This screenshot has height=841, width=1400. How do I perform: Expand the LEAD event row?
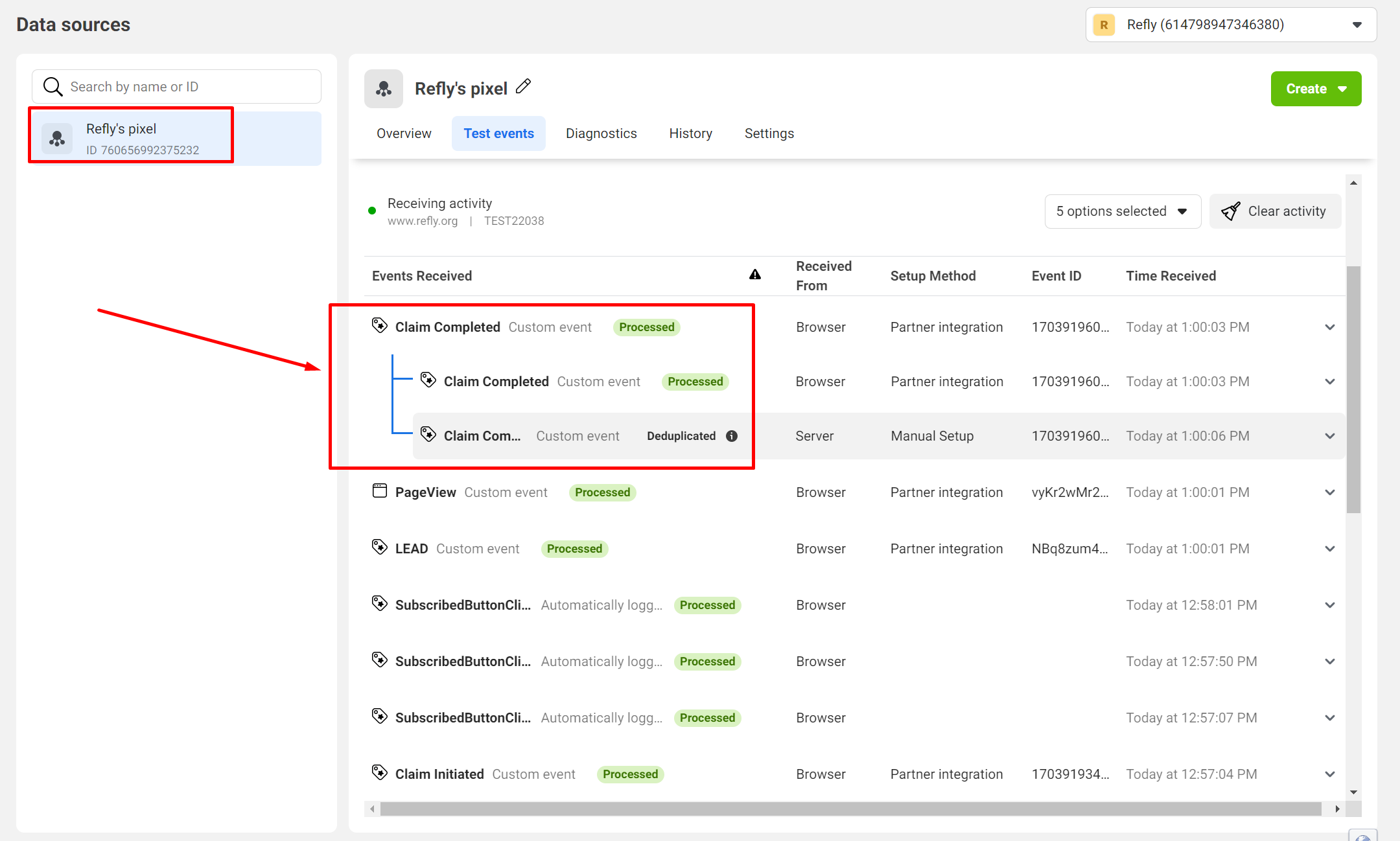1330,549
